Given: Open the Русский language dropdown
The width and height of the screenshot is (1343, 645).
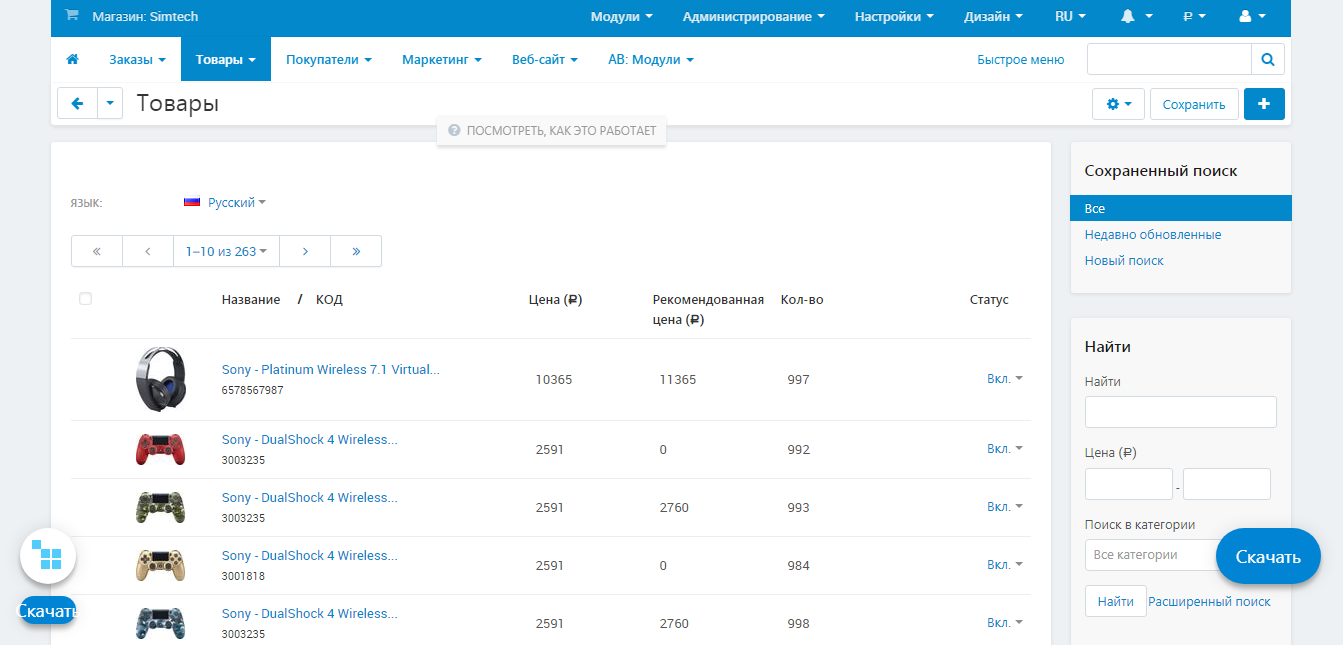Looking at the screenshot, I should pyautogui.click(x=237, y=202).
